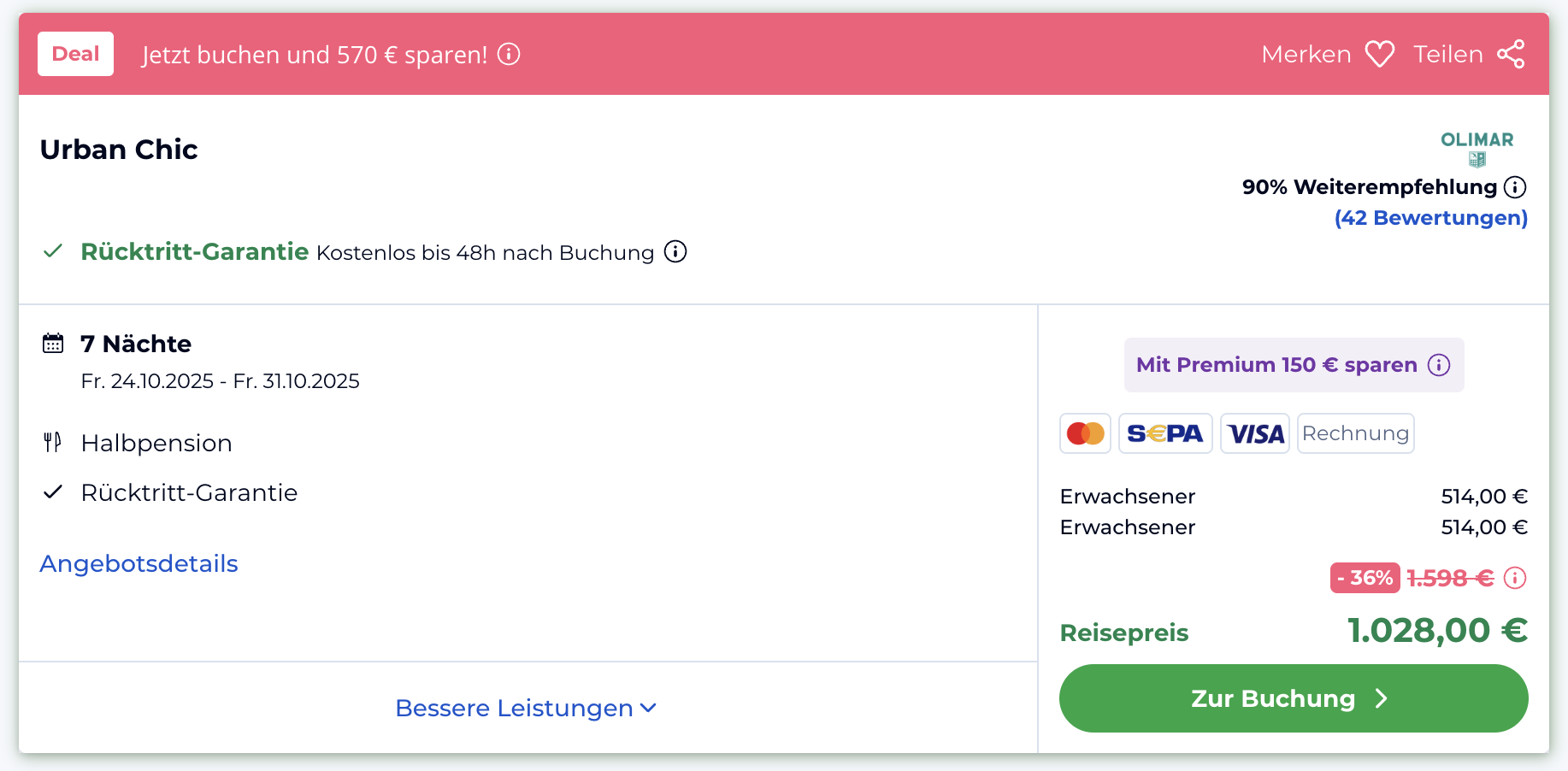
Task: Click the Teilen share icon
Action: point(1511,55)
